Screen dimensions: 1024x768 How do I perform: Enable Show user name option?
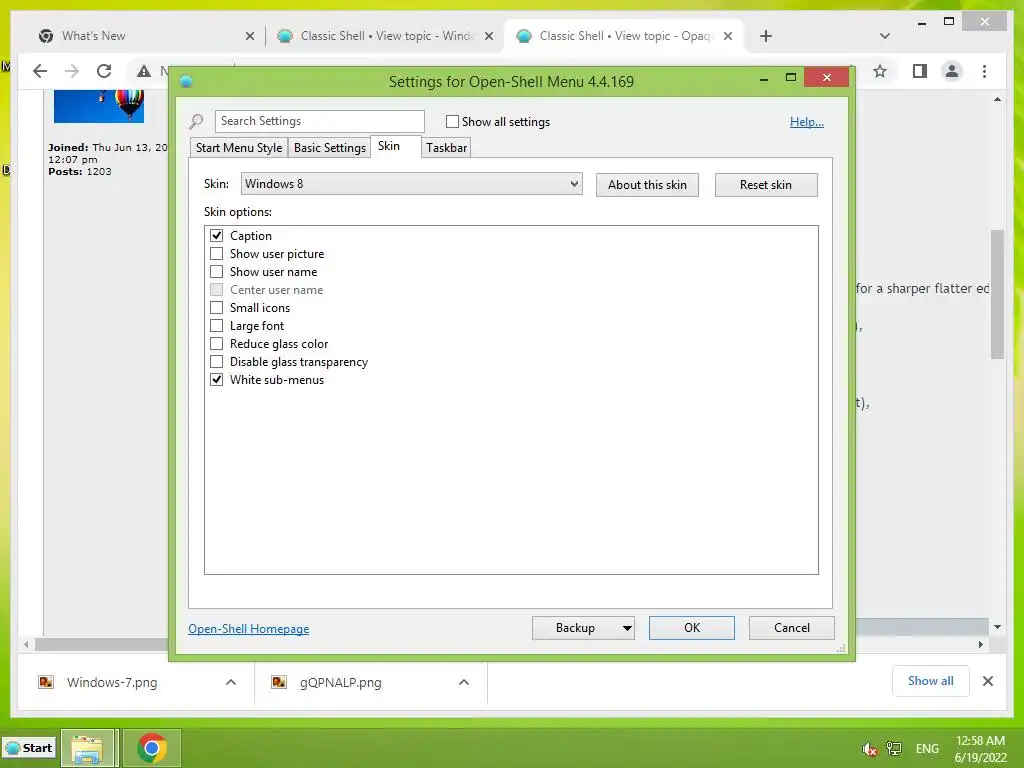(x=216, y=272)
